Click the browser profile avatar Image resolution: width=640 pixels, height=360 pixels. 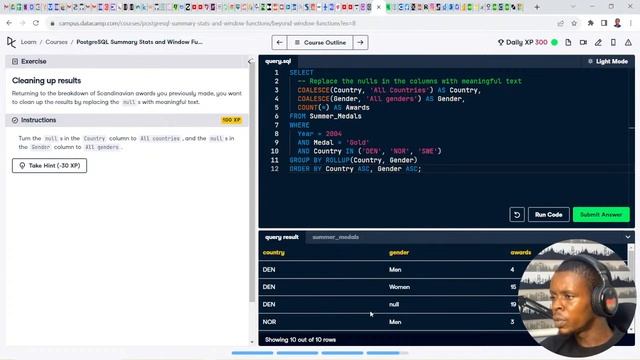click(617, 23)
